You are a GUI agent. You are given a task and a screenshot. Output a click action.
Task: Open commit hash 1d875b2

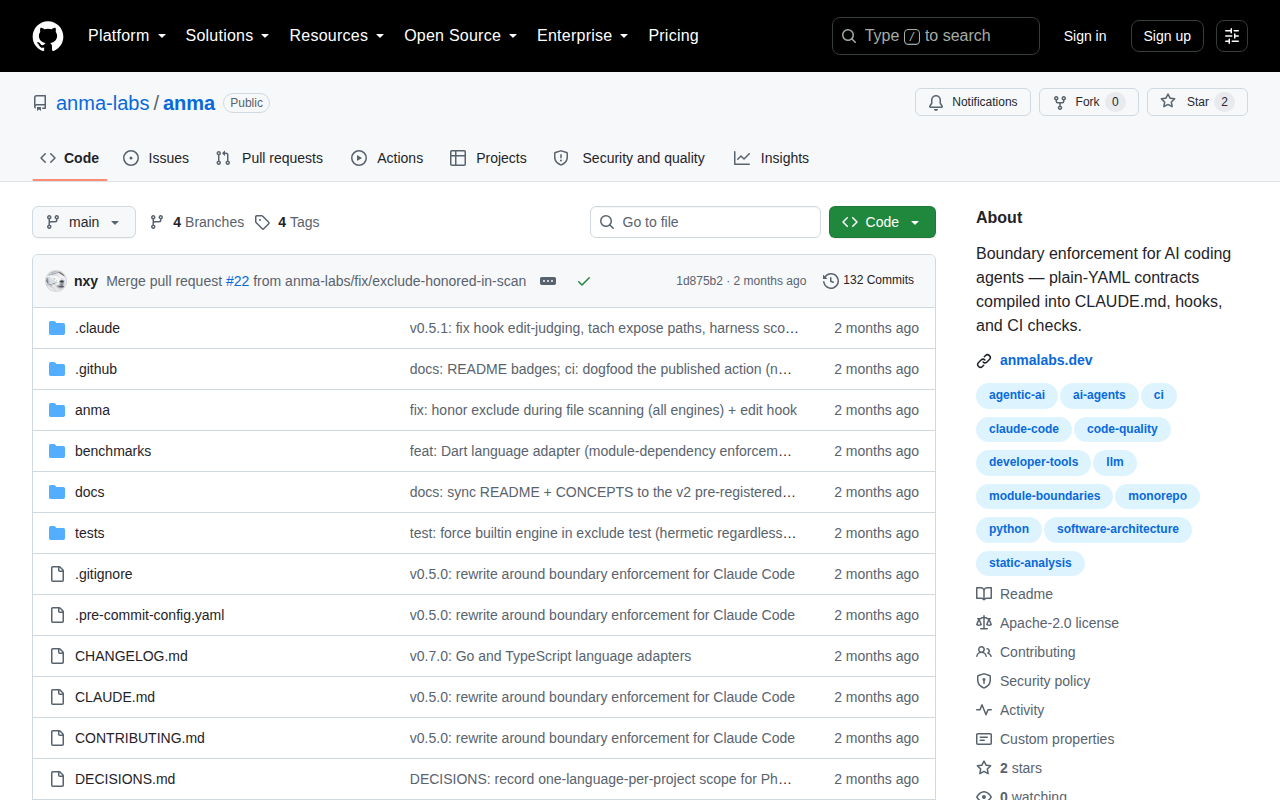pyautogui.click(x=699, y=281)
